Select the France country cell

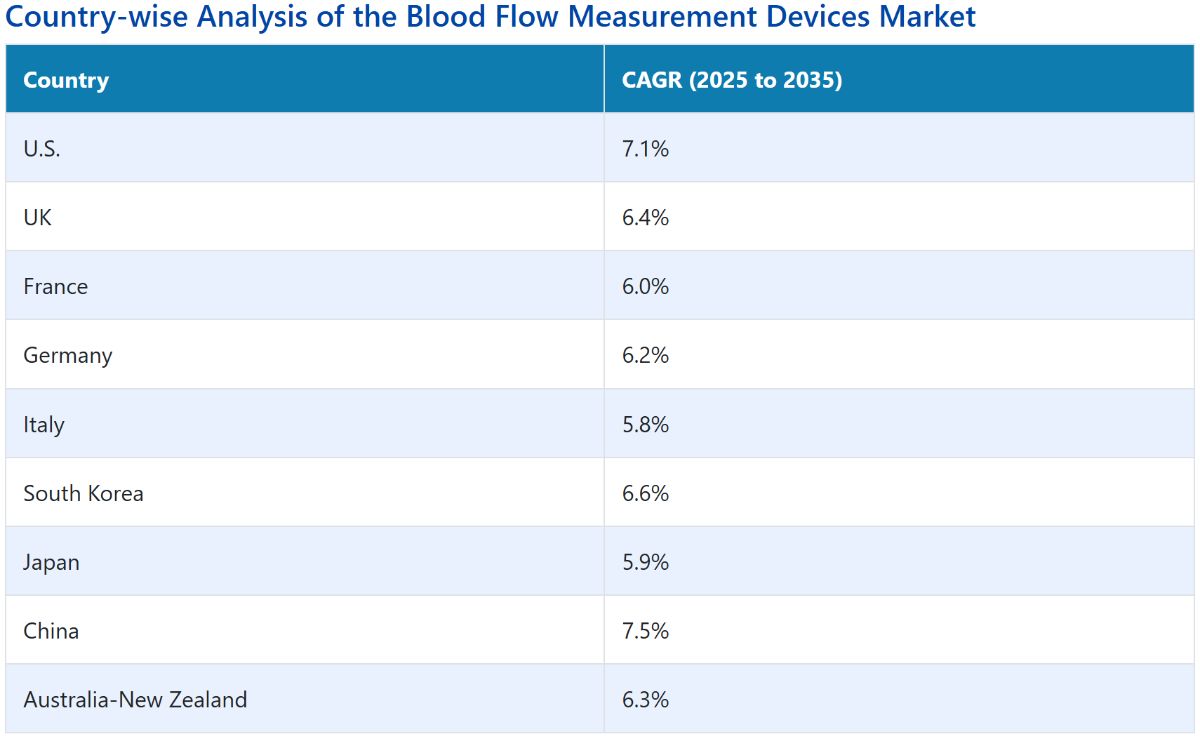[305, 286]
